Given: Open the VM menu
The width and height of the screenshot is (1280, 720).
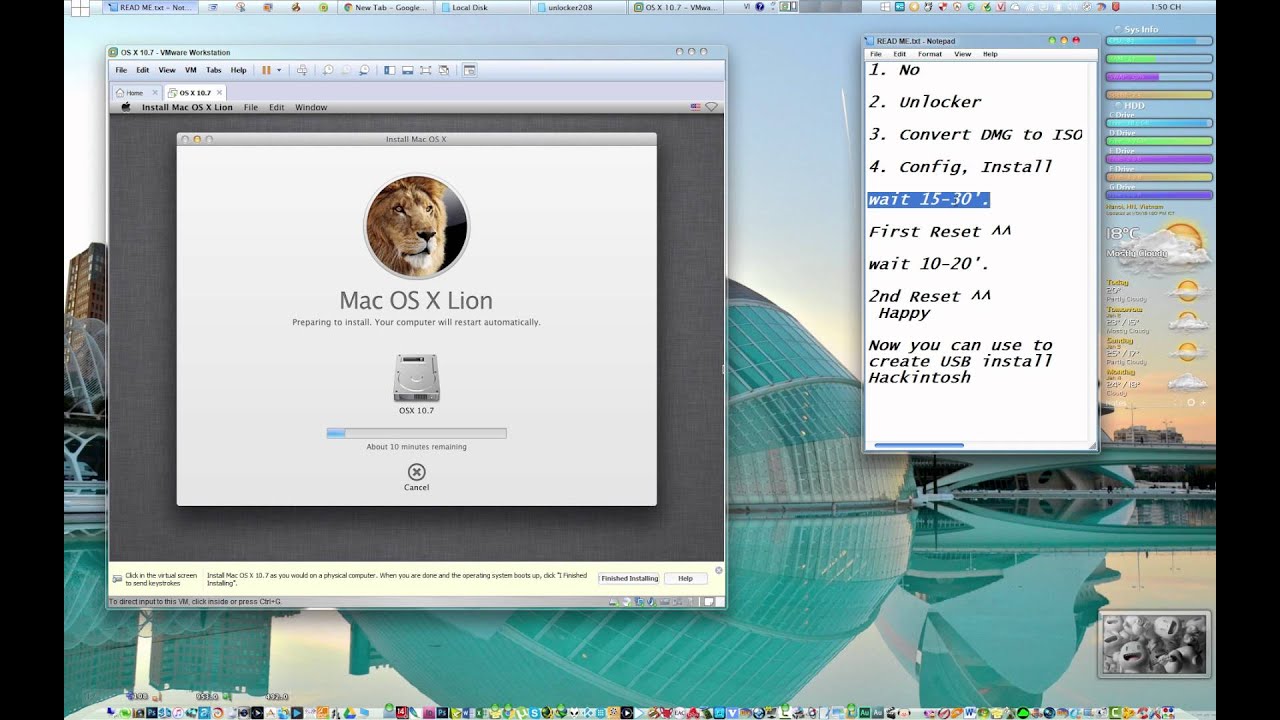Looking at the screenshot, I should (x=191, y=70).
